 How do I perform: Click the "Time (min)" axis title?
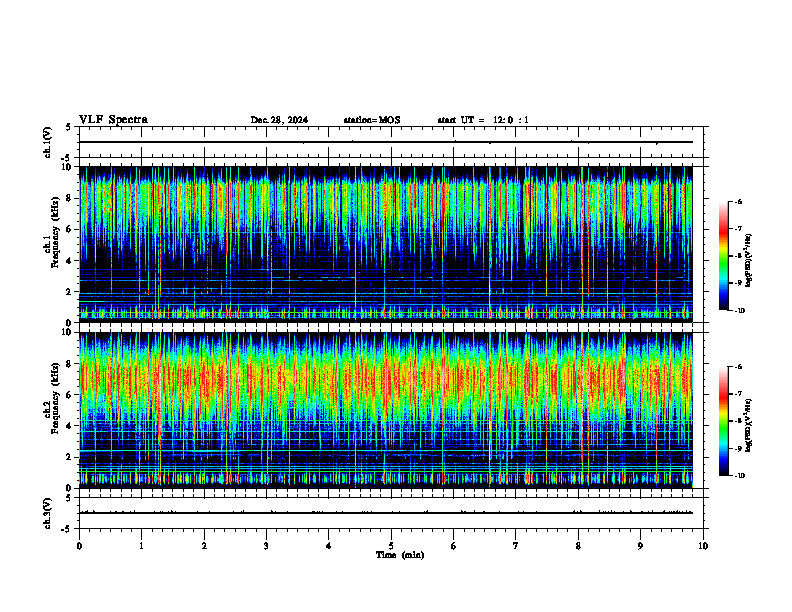click(x=400, y=555)
